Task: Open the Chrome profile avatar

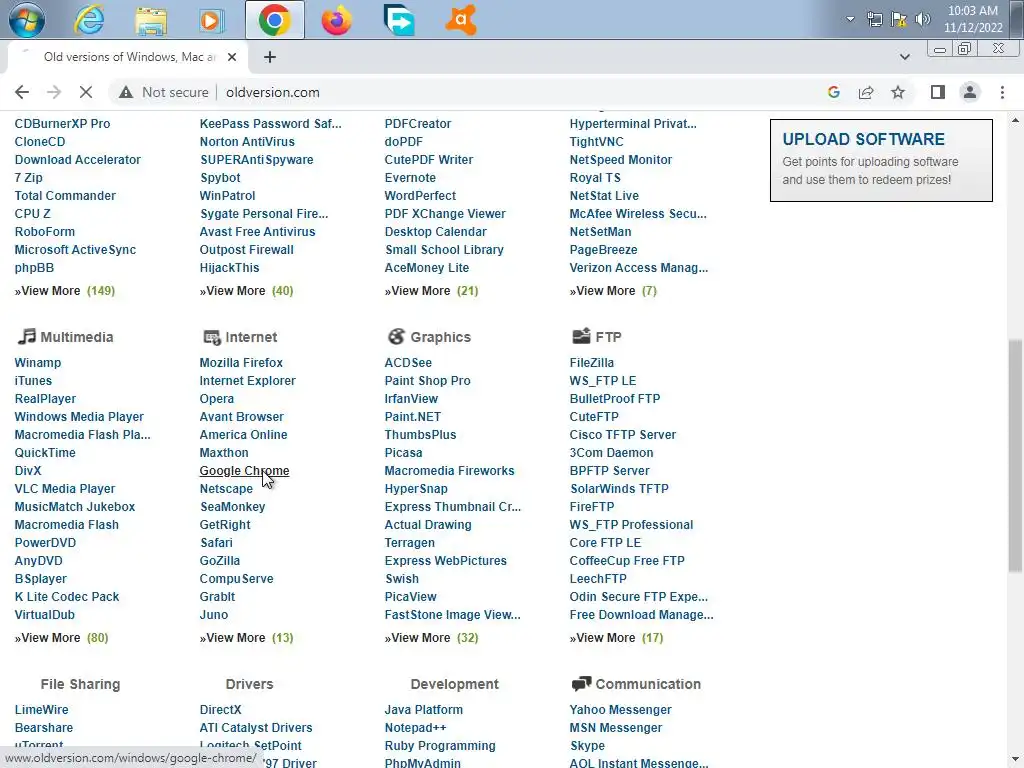Action: pos(970,92)
